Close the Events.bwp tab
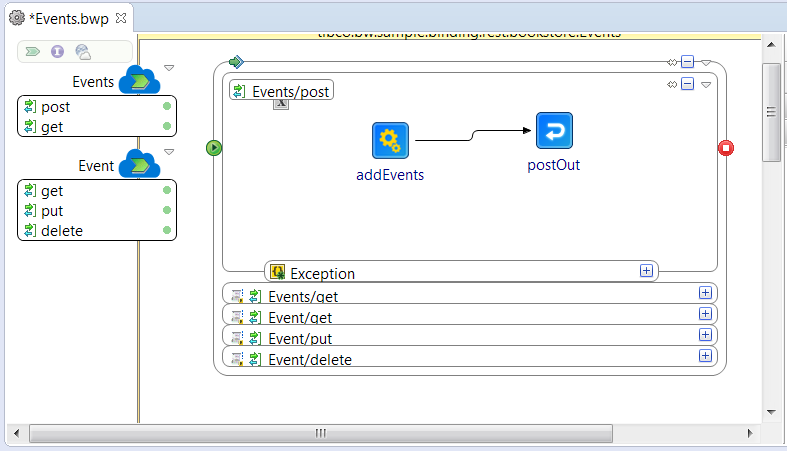The image size is (787, 451). [x=120, y=18]
